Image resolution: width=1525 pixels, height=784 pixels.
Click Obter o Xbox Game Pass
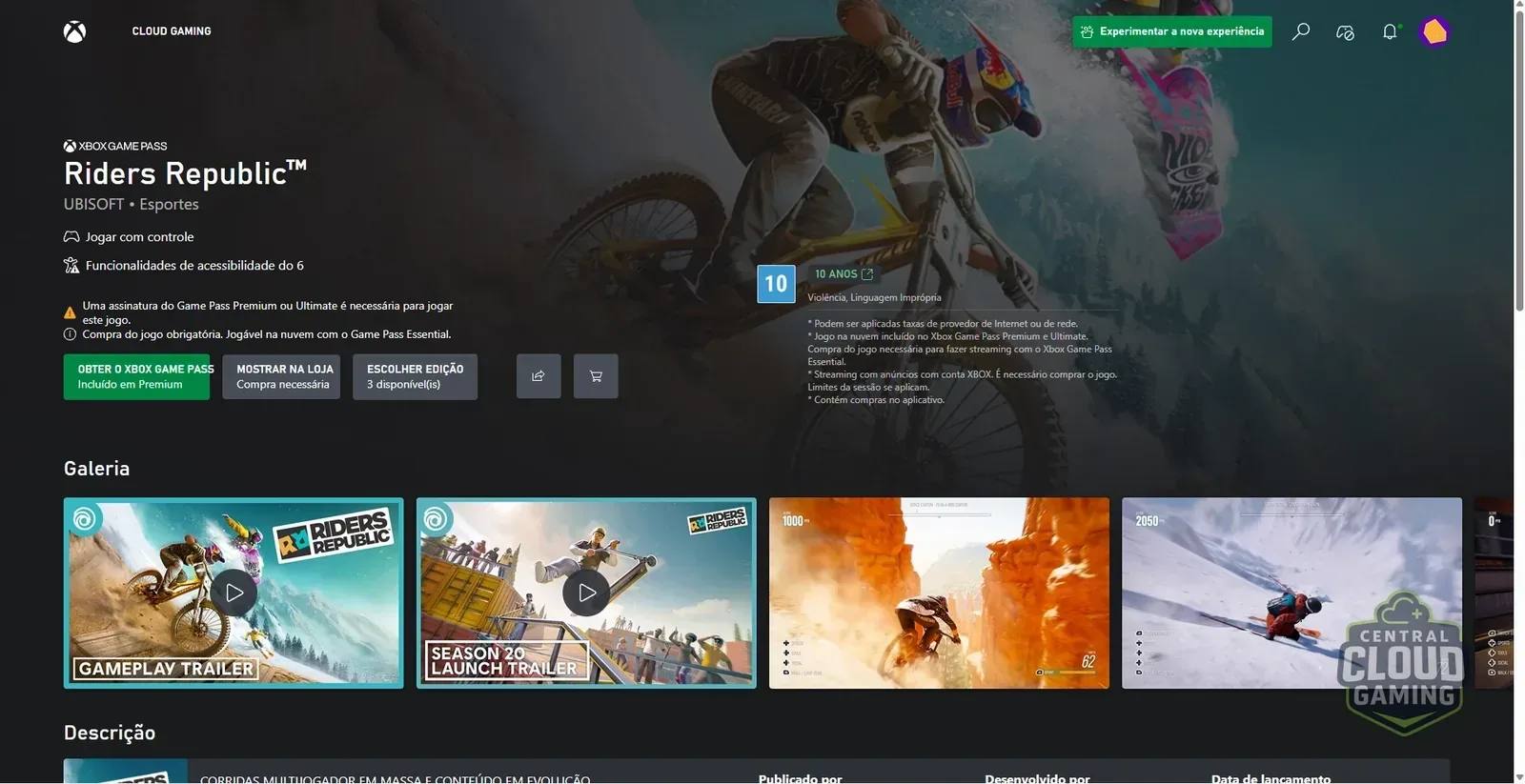(136, 376)
